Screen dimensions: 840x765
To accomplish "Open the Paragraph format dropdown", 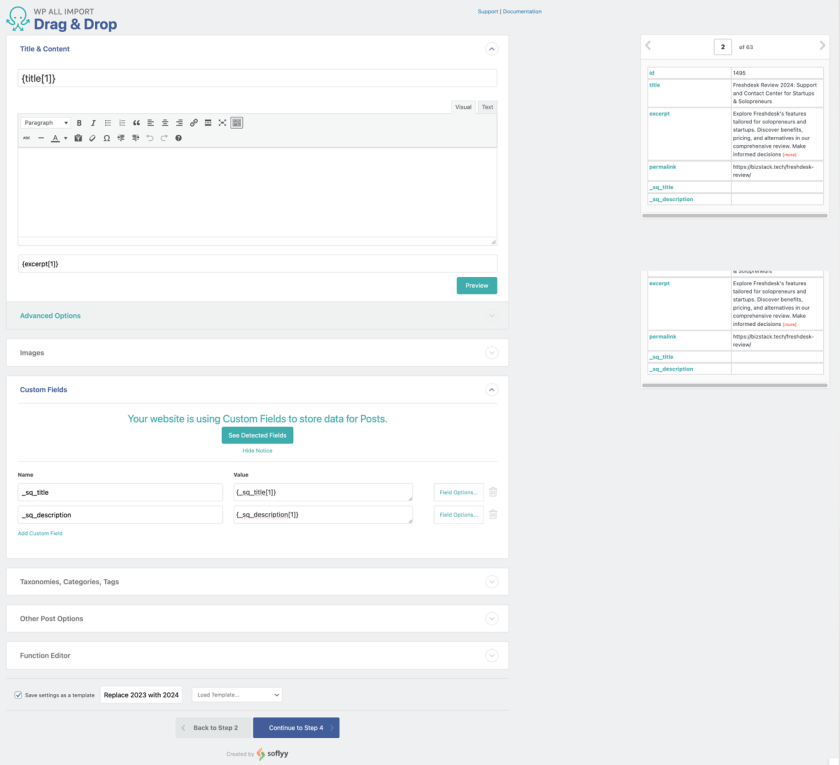I will pos(45,123).
